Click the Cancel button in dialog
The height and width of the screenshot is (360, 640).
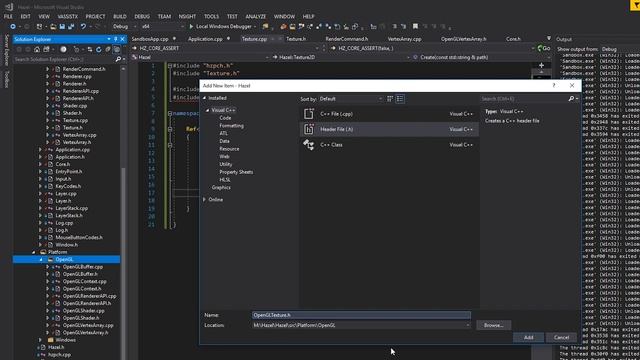[561, 337]
